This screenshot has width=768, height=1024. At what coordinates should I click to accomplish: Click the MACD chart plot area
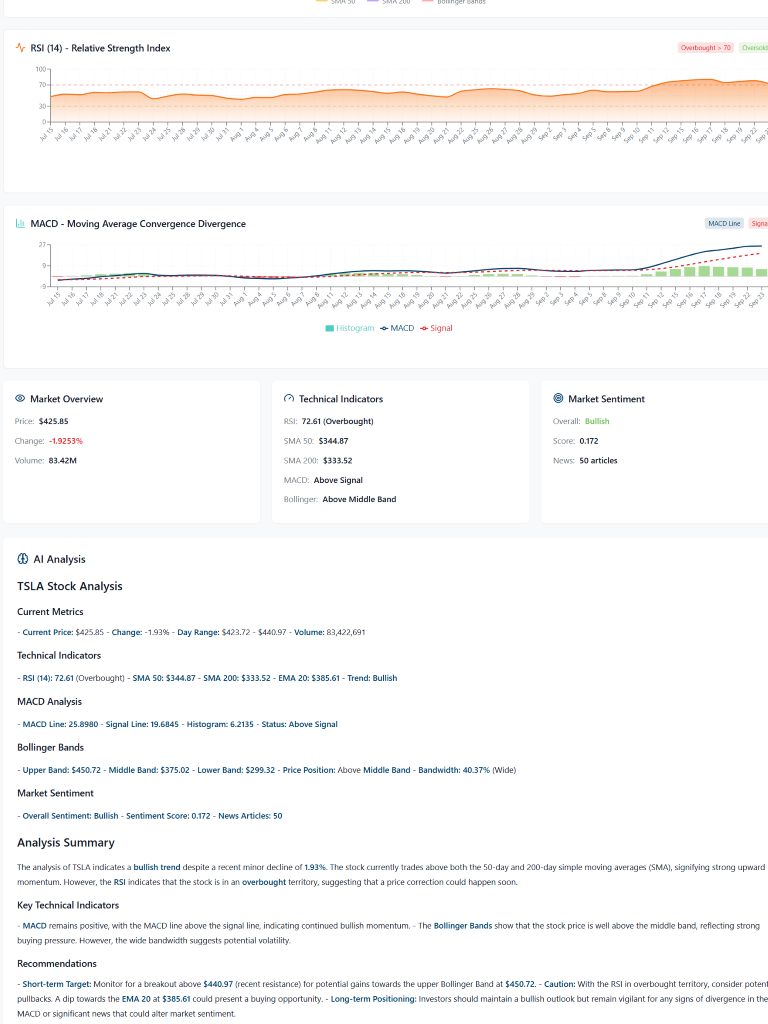pos(409,265)
